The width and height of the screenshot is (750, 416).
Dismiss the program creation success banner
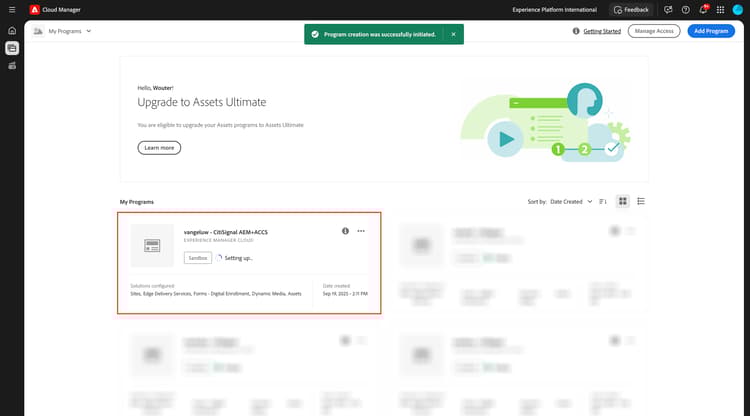pos(453,34)
